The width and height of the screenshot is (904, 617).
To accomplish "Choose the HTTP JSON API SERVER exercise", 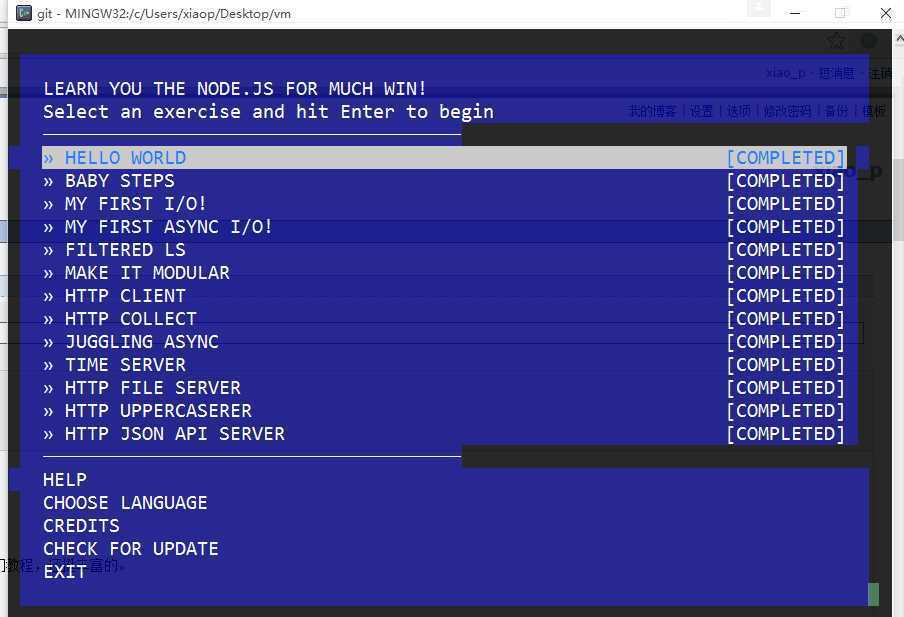I will 444,434.
